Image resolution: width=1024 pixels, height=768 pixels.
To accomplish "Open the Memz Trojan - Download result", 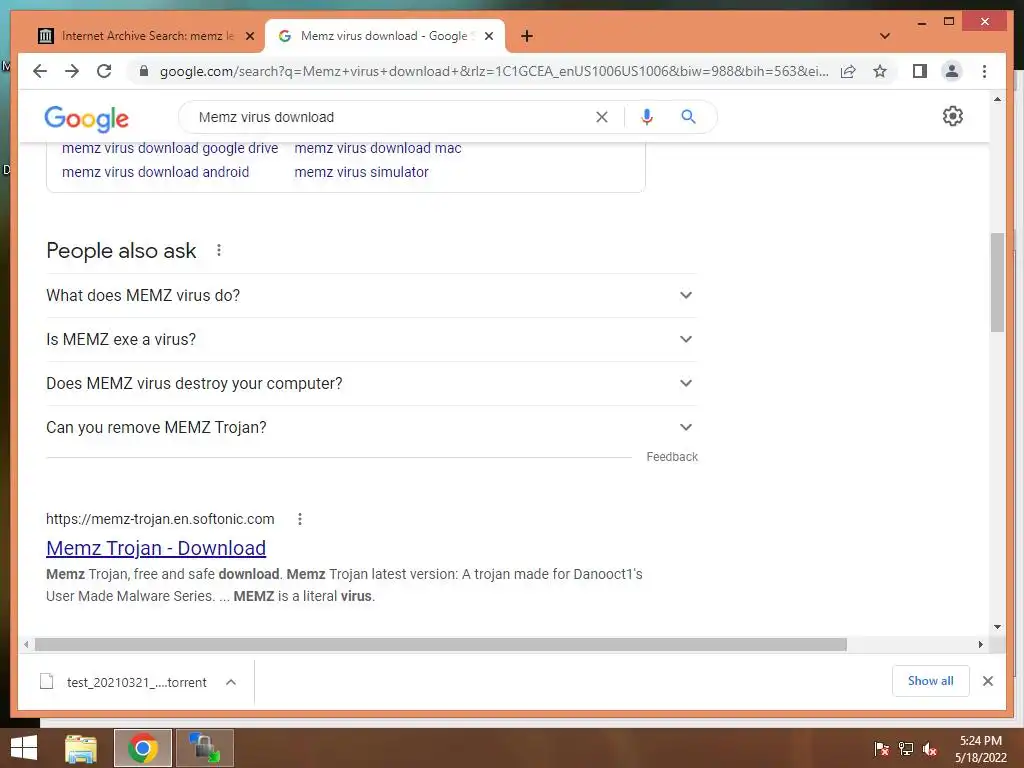I will [x=155, y=548].
